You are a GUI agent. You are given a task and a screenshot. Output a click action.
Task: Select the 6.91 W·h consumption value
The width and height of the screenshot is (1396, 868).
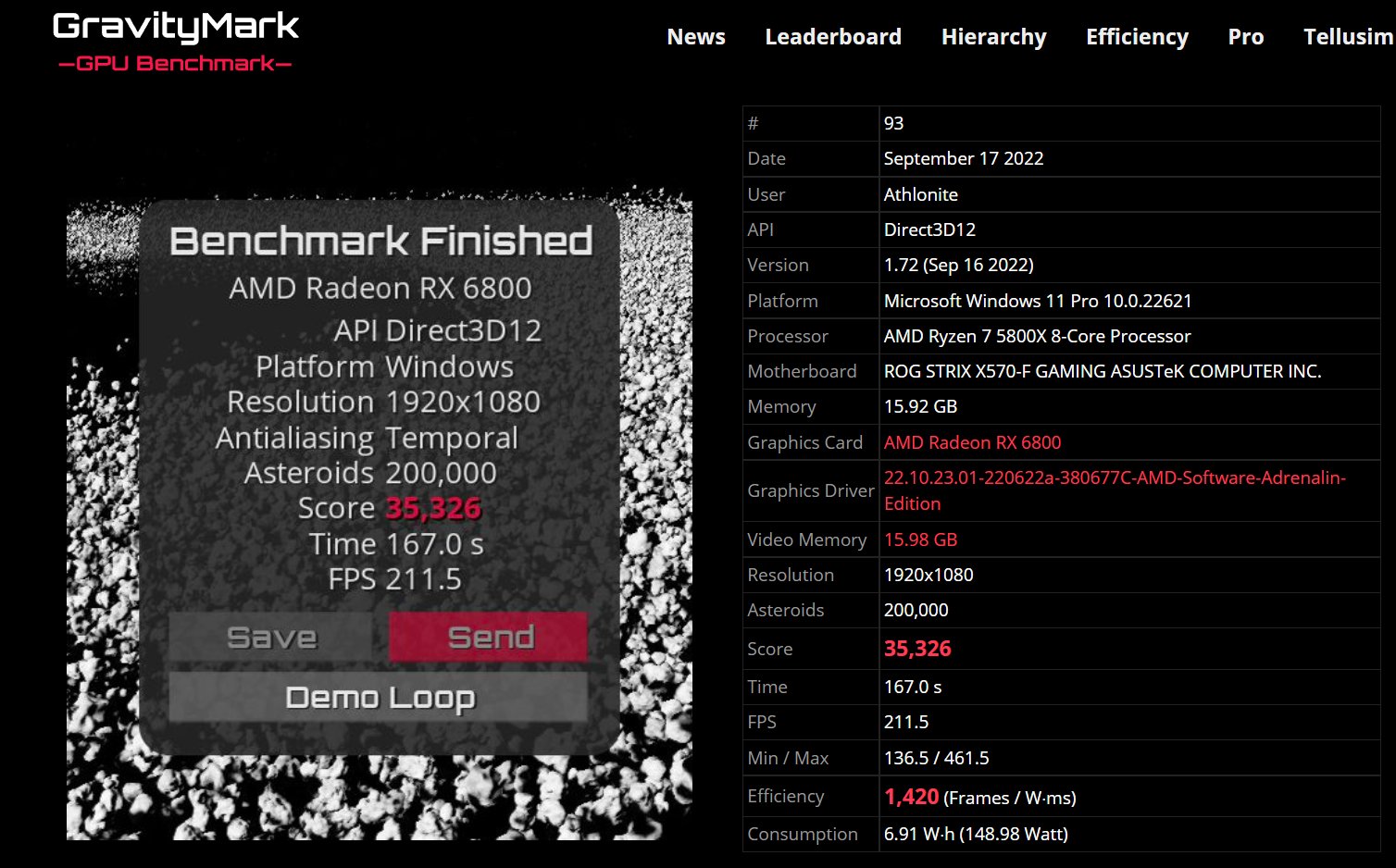click(x=976, y=834)
